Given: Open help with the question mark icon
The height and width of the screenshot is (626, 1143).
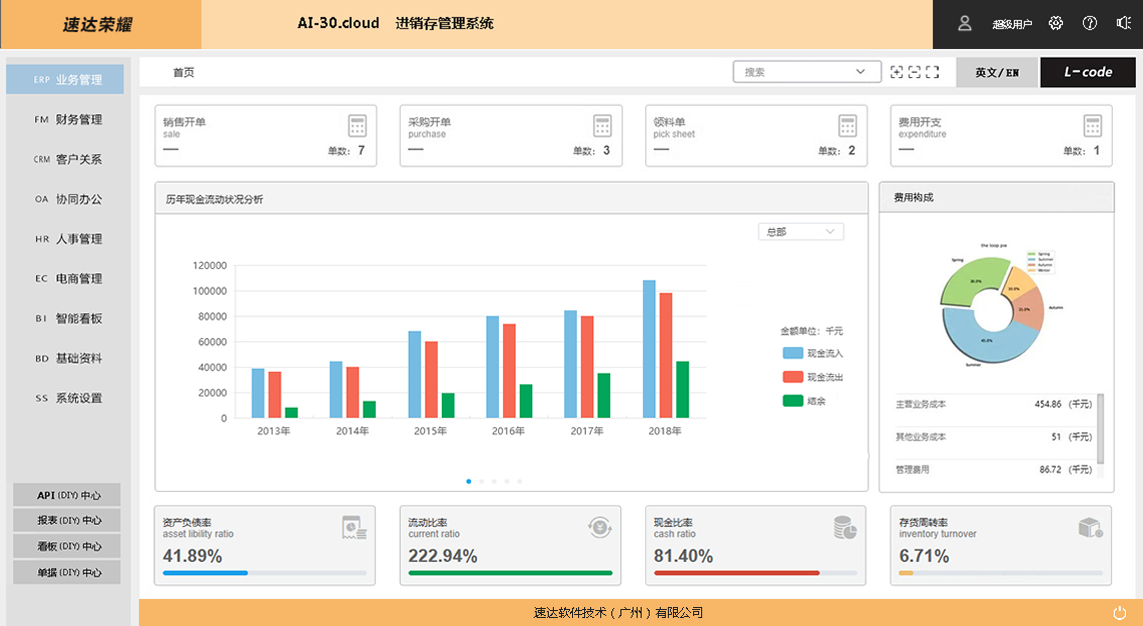Looking at the screenshot, I should 1090,23.
